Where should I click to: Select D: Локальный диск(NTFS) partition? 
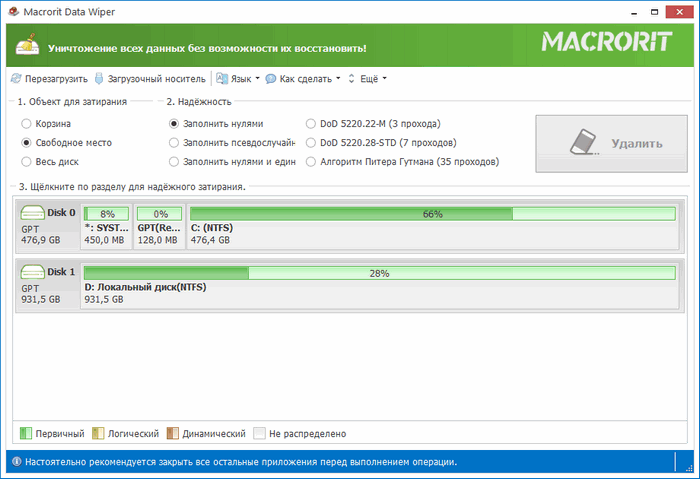(379, 286)
